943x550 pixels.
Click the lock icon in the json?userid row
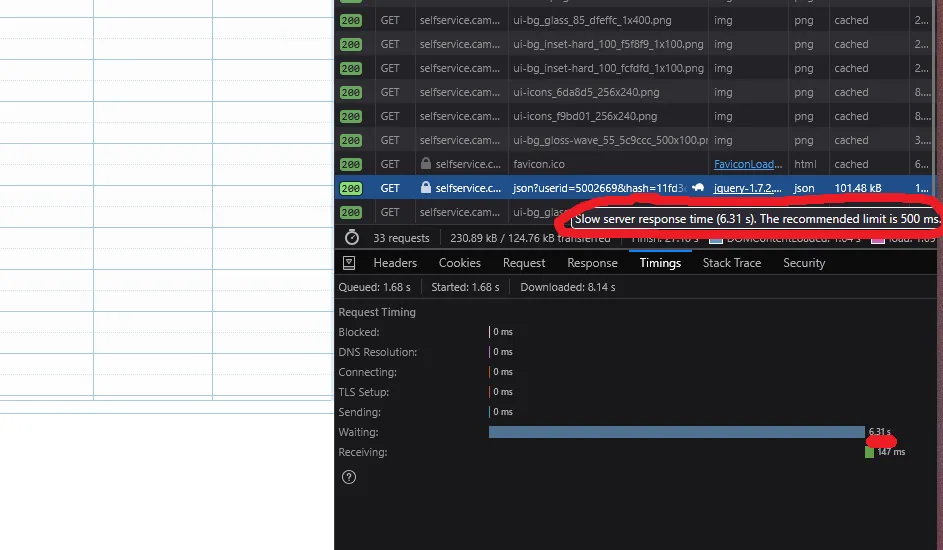(426, 188)
